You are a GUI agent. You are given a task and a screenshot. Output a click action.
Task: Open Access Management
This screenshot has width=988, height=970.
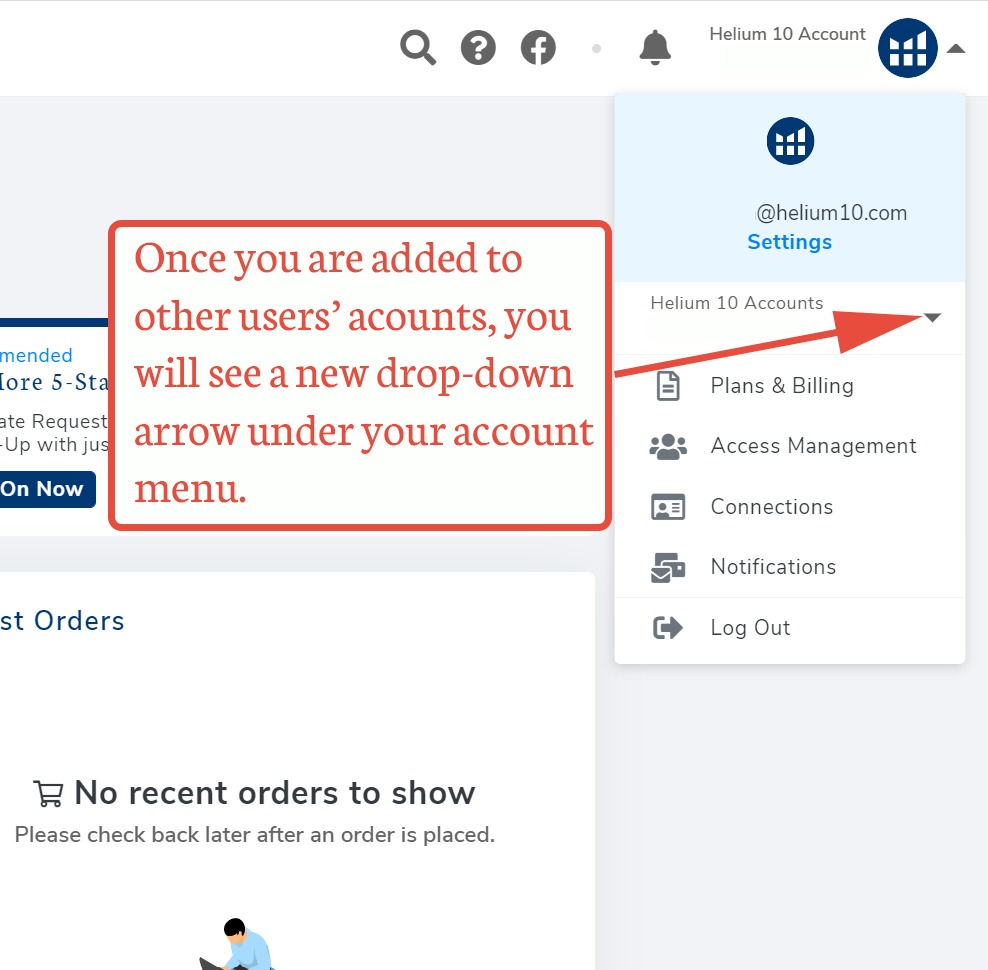pos(813,446)
